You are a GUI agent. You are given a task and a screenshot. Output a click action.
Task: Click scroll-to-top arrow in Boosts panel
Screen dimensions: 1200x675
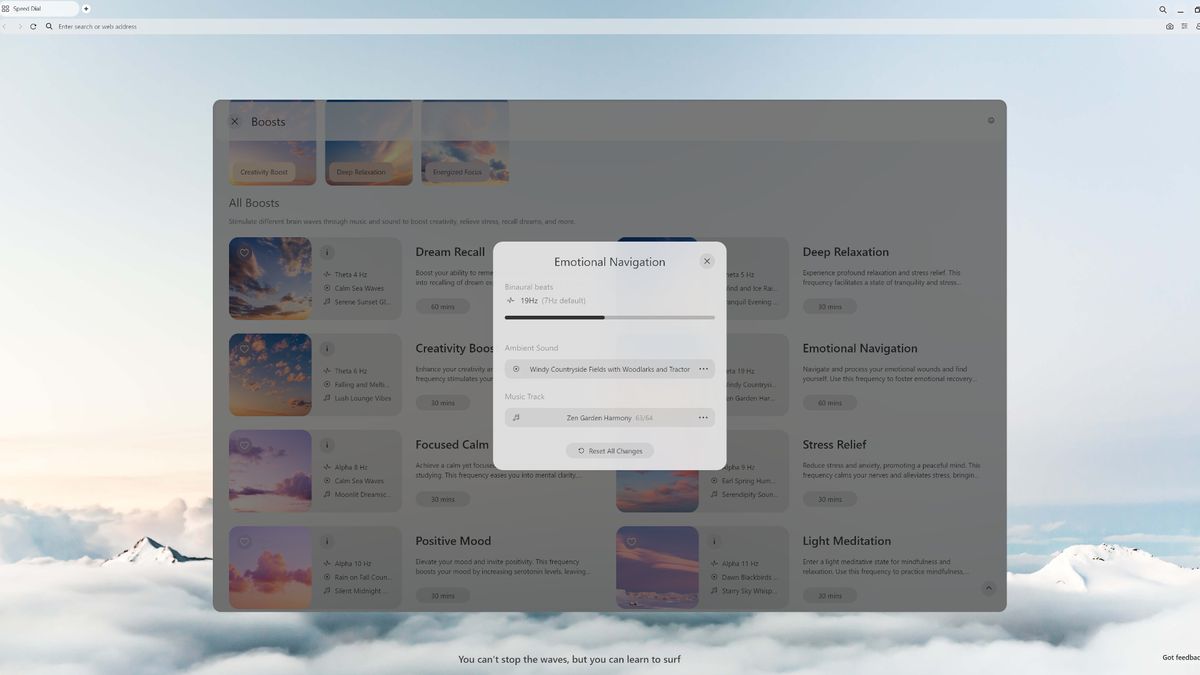(989, 588)
